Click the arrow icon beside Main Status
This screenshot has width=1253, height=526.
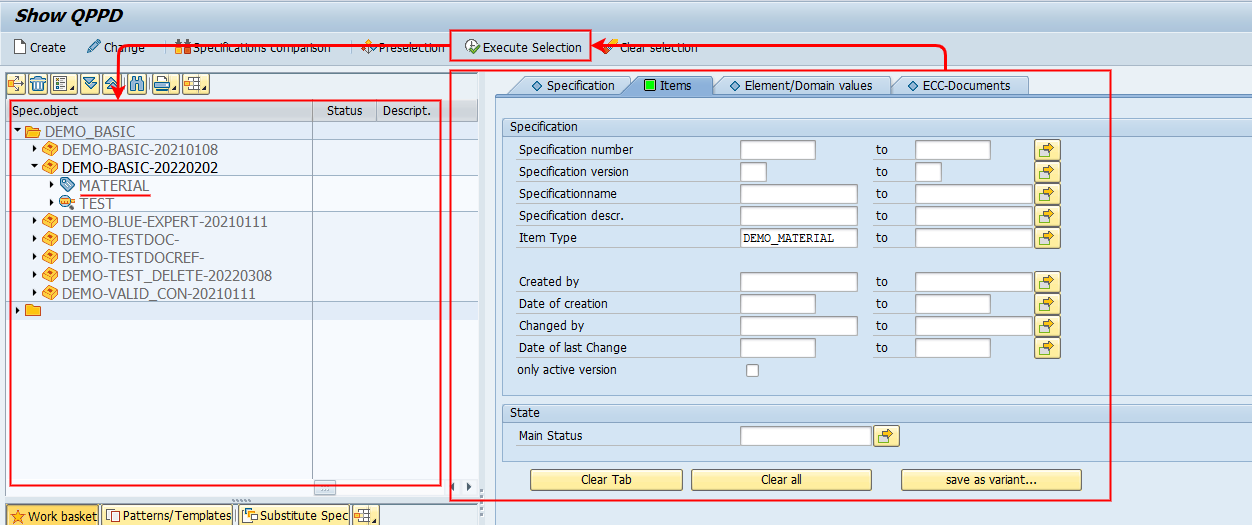(886, 436)
